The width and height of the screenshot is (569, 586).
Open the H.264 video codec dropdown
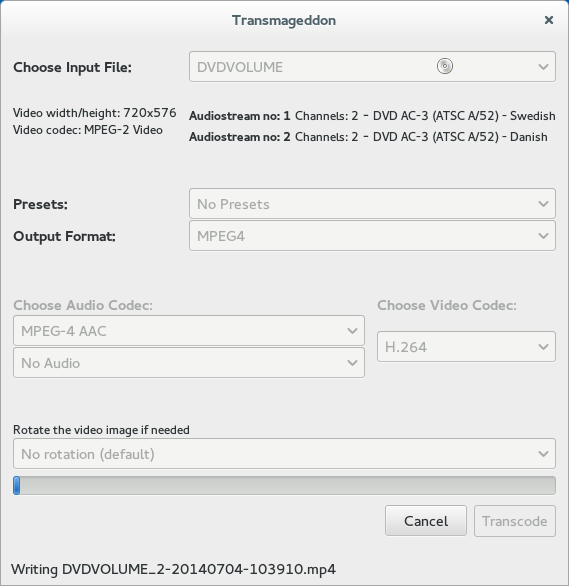pos(466,346)
